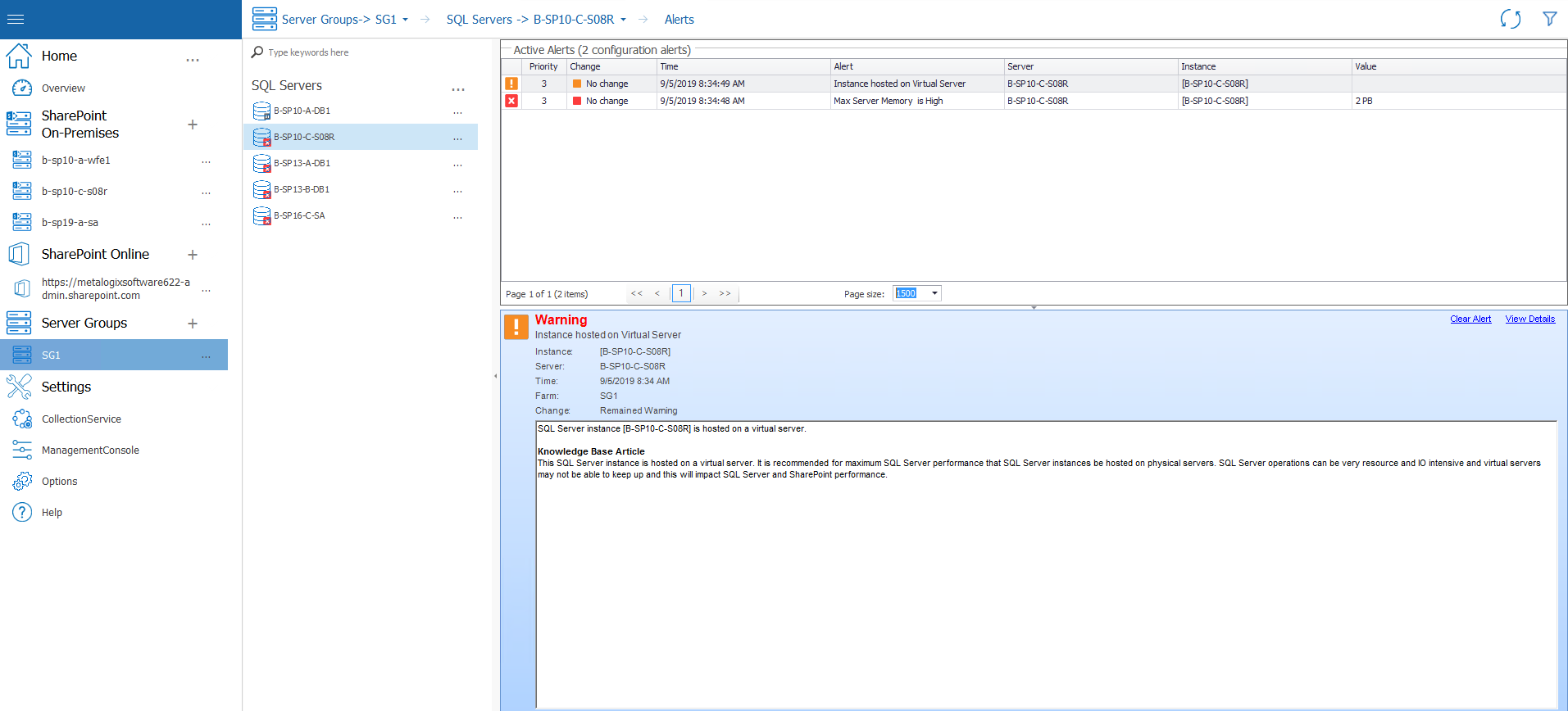
Task: Go to previous page button
Action: [x=657, y=293]
